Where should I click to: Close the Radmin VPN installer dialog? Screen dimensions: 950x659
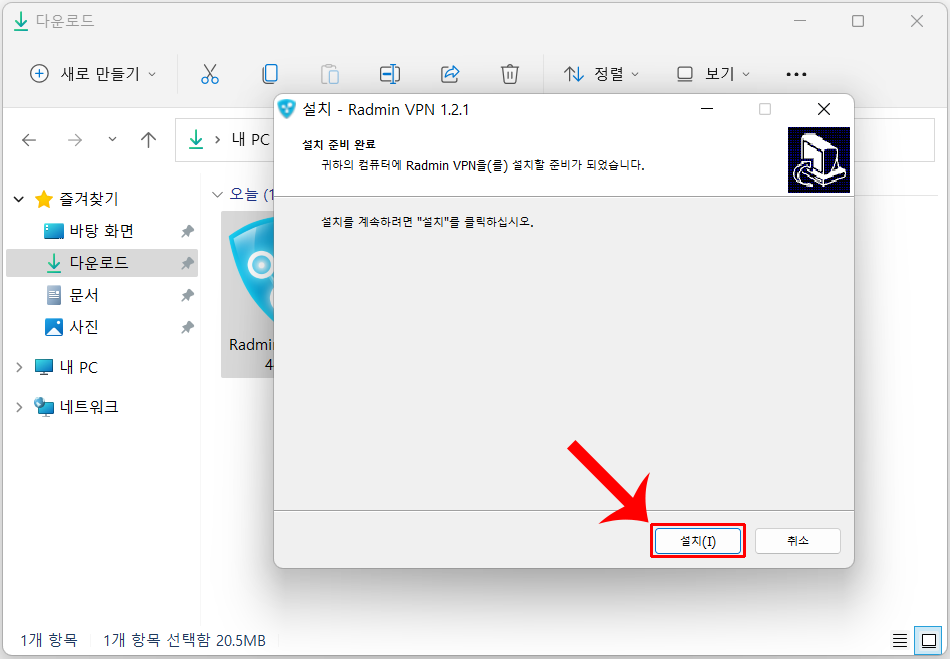[x=823, y=109]
